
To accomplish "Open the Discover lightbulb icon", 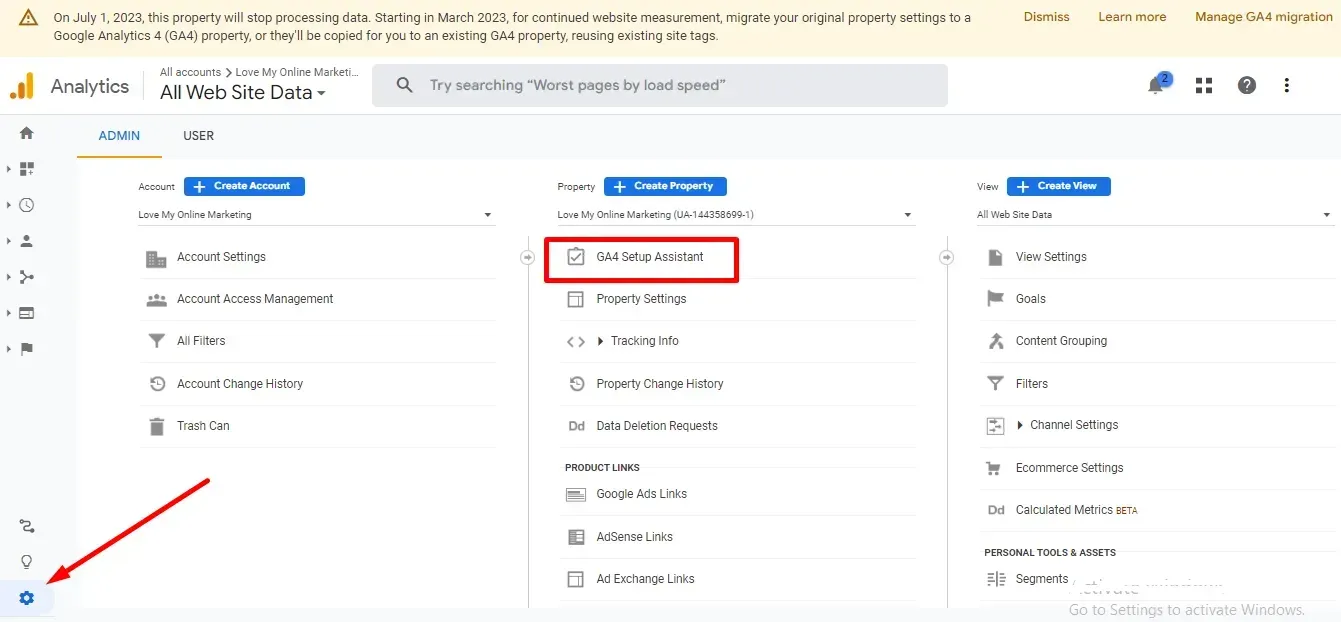I will 27,562.
